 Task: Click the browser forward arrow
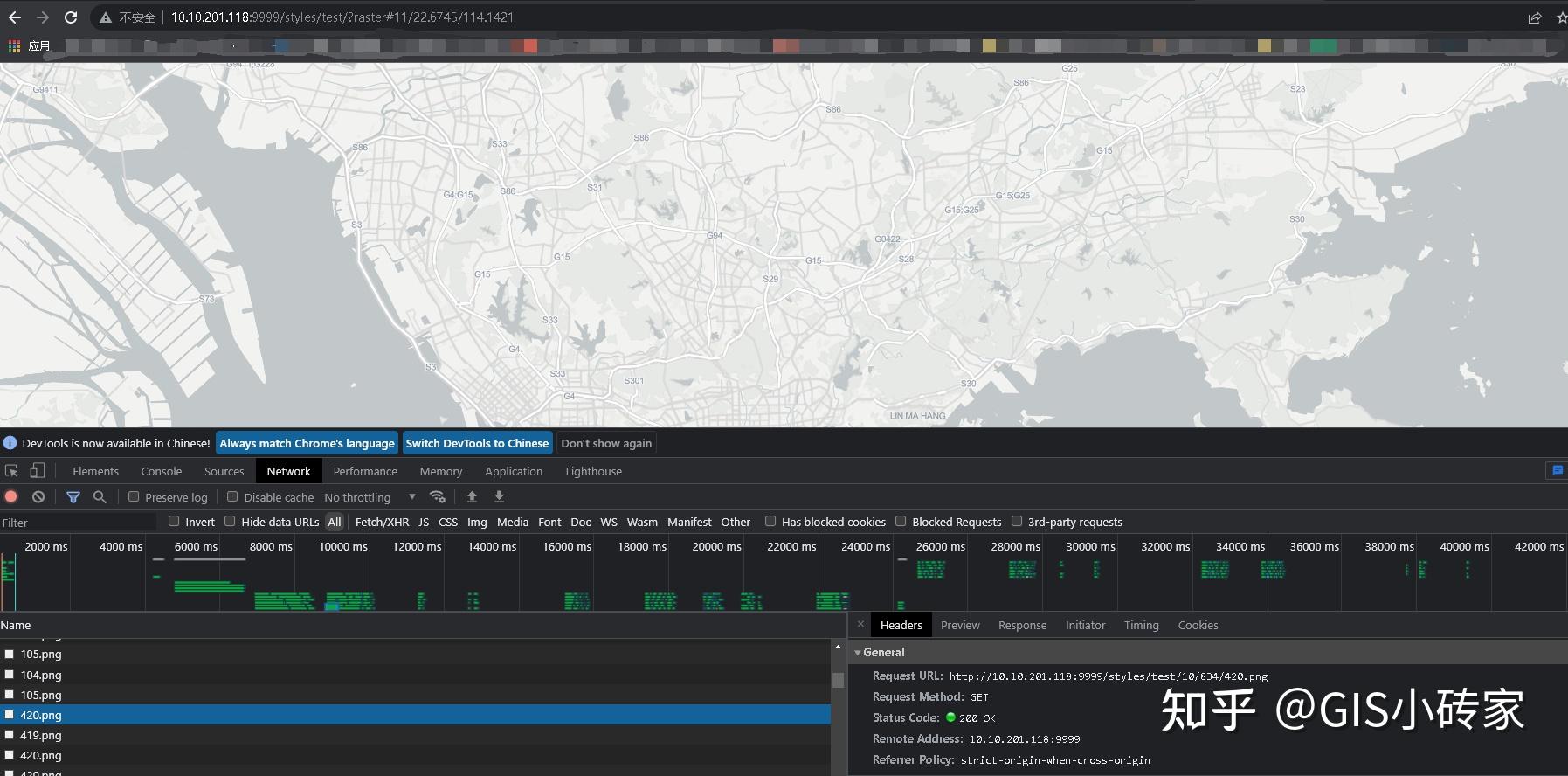(43, 17)
